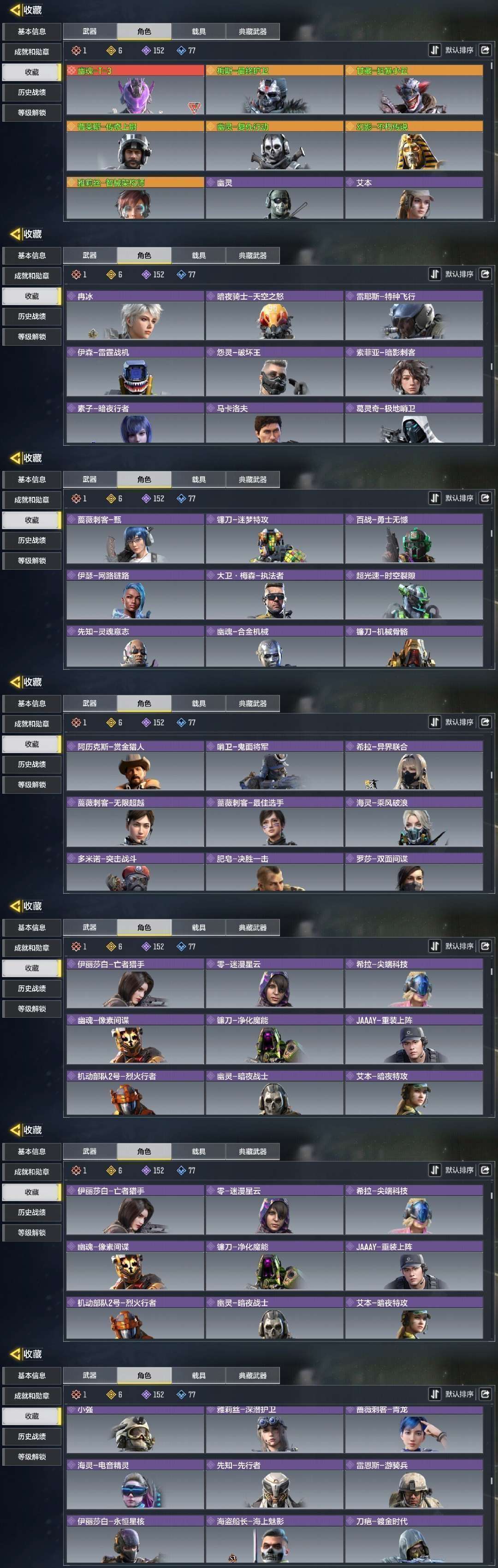Click the share icon above 雷耶斯-特种飞行 card

click(x=485, y=274)
